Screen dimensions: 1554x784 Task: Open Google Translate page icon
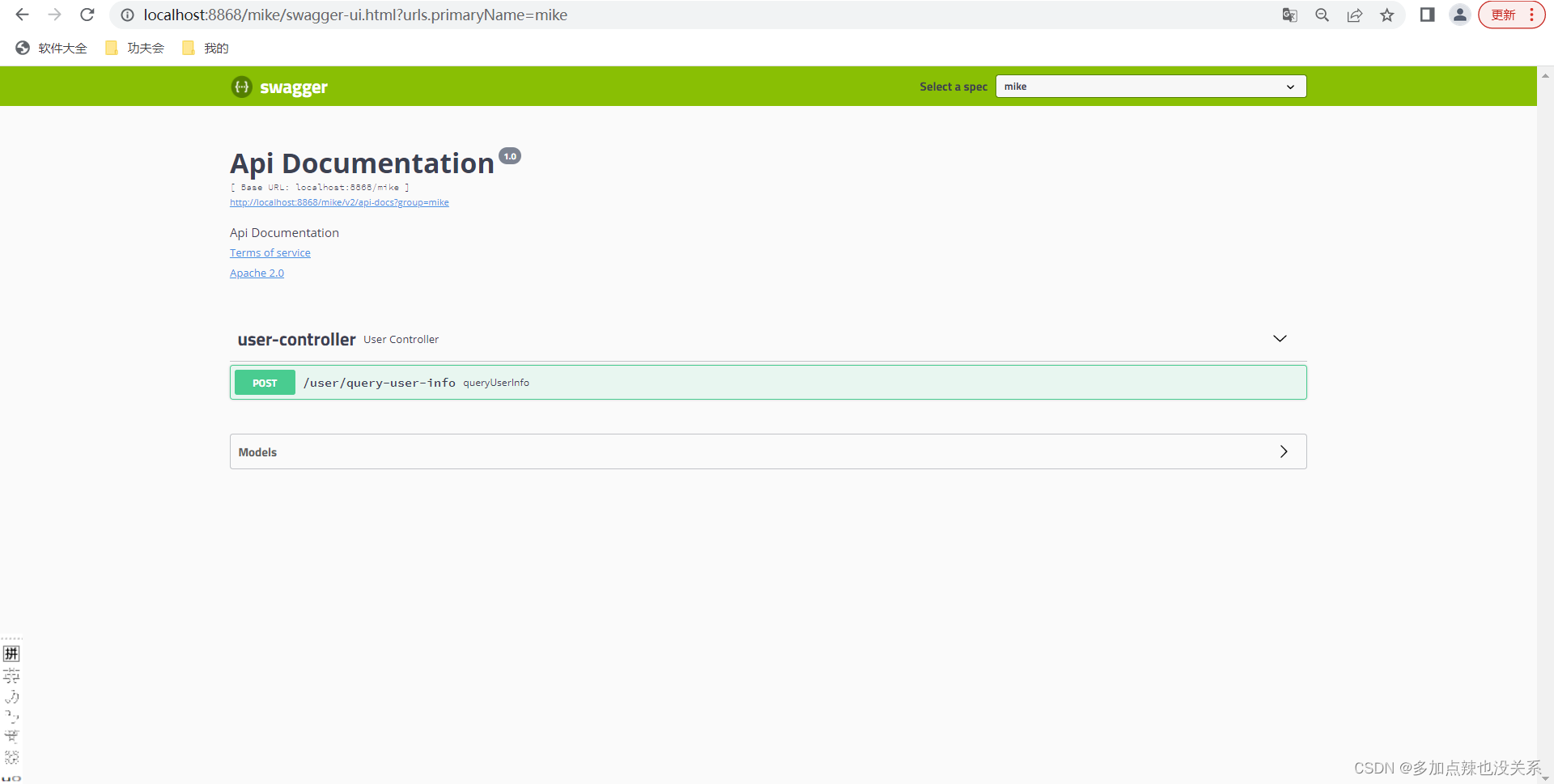pos(1290,15)
